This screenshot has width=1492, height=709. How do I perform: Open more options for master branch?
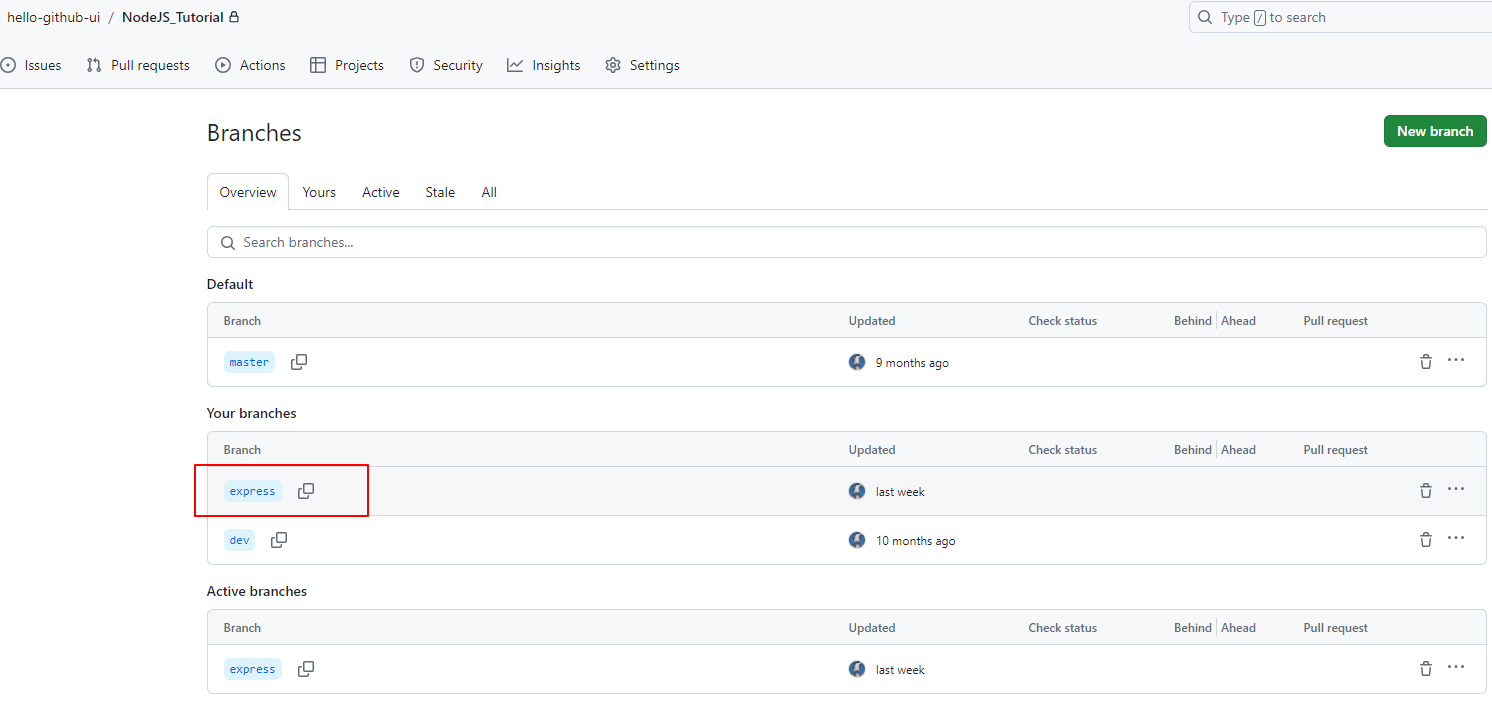(x=1456, y=360)
